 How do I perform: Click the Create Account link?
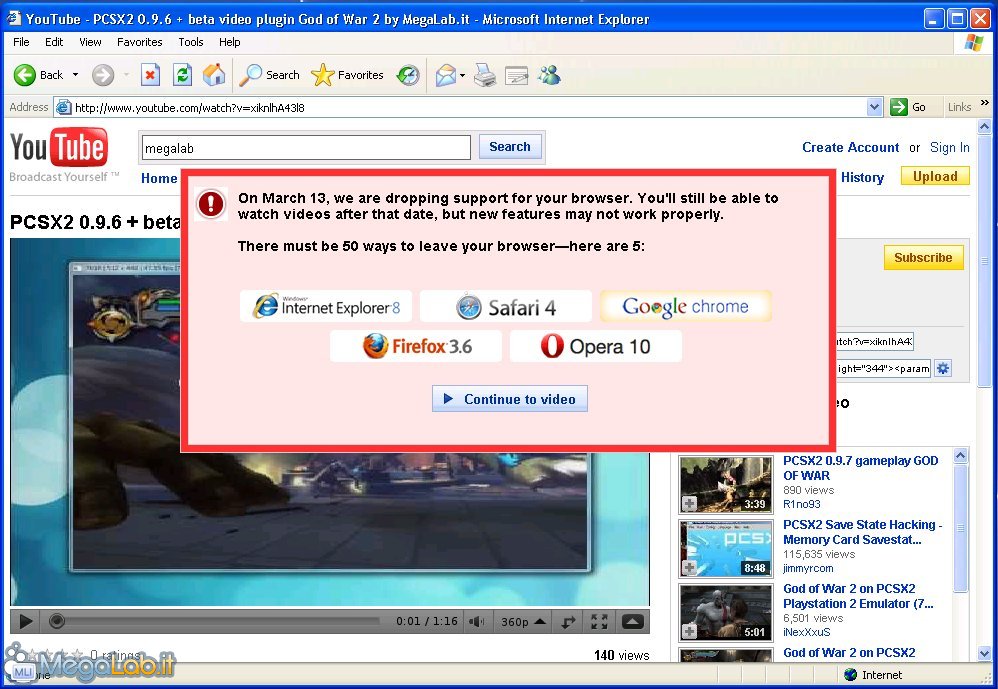pyautogui.click(x=850, y=148)
